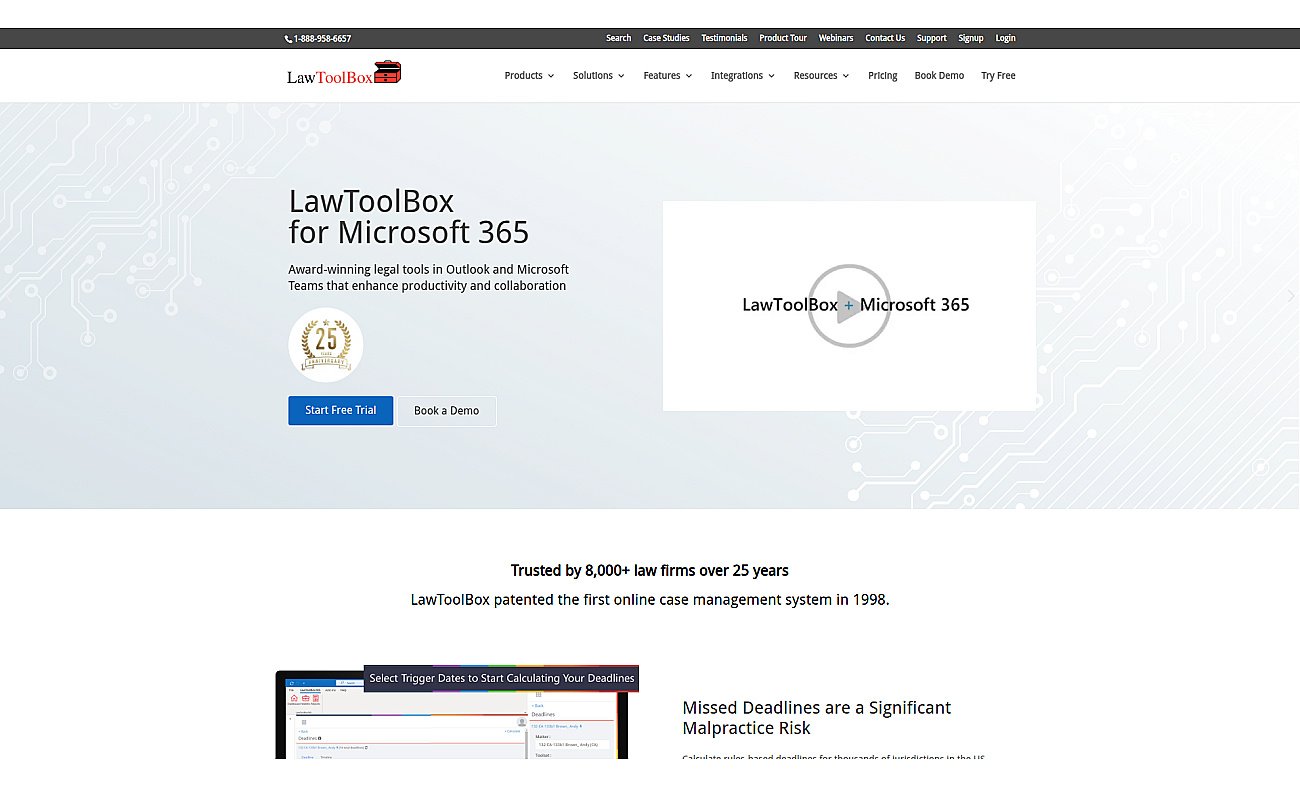The image size is (1300, 788).
Task: Click the 25 years anniversary badge
Action: pos(326,345)
